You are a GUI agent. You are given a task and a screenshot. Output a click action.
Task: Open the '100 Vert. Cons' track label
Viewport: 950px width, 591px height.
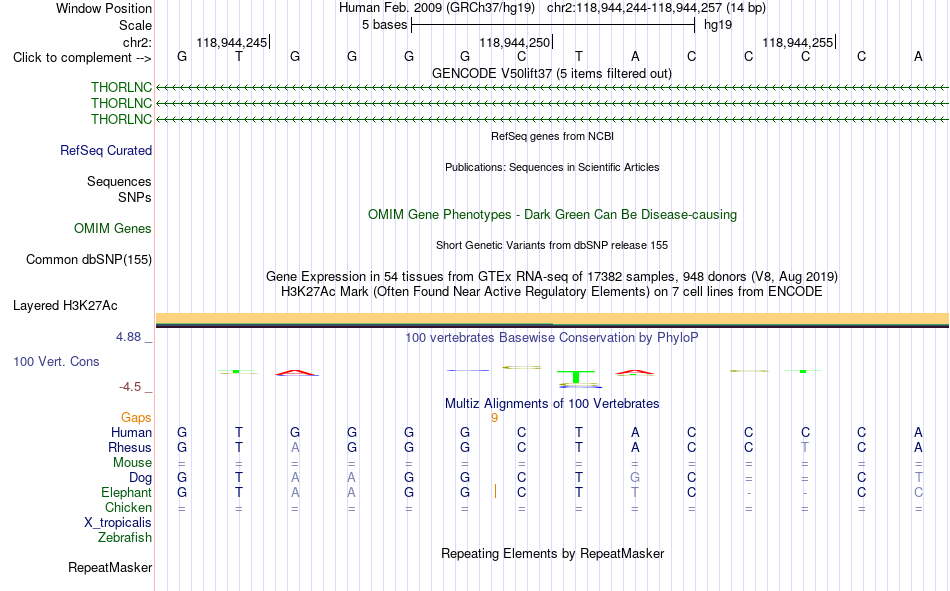(56, 361)
